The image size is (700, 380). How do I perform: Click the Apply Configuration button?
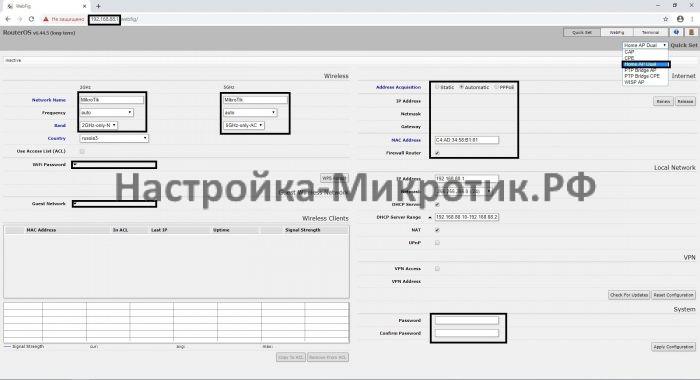[673, 347]
